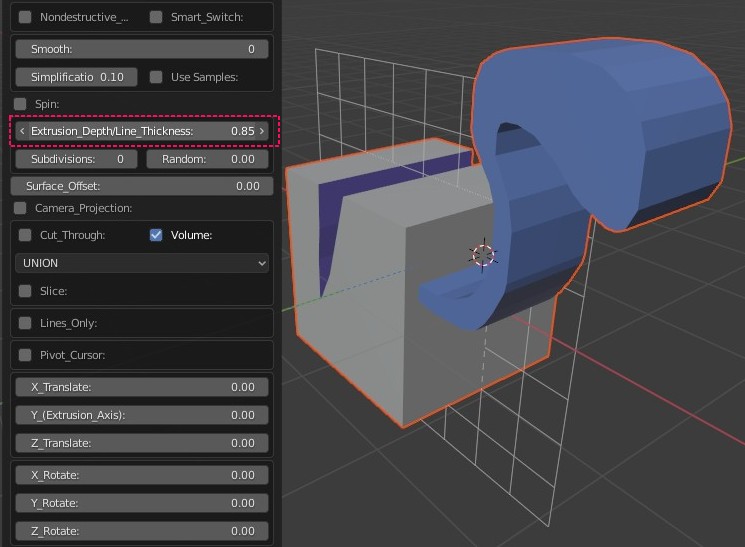Increase Extrusion_Depth with the right arrow
The height and width of the screenshot is (547, 745).
(262, 131)
